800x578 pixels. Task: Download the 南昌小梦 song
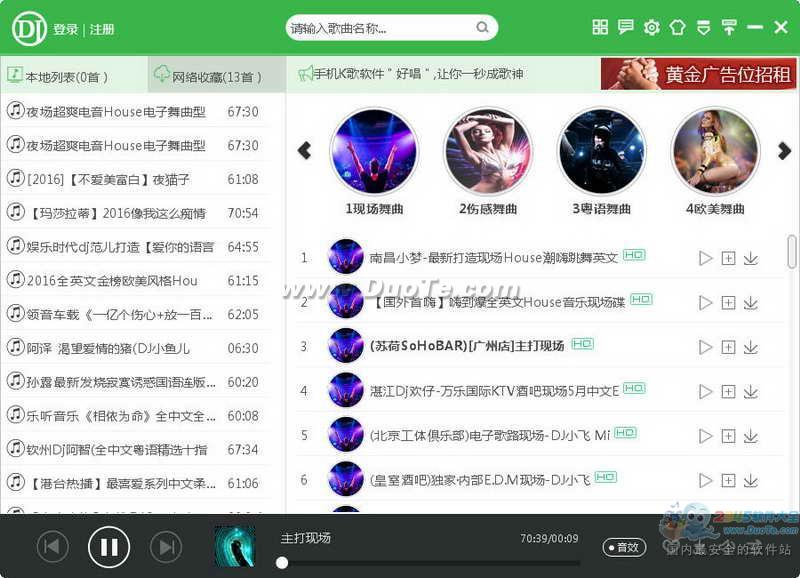(751, 258)
